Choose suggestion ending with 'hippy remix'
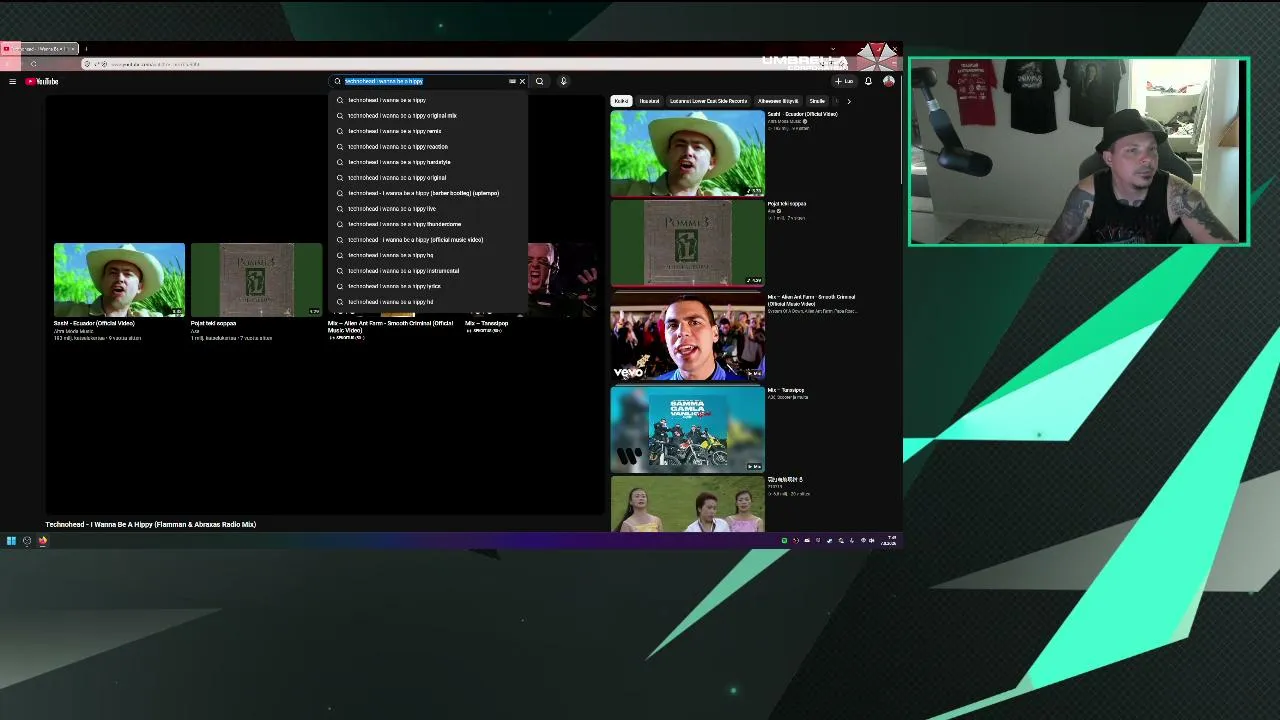 click(x=427, y=131)
